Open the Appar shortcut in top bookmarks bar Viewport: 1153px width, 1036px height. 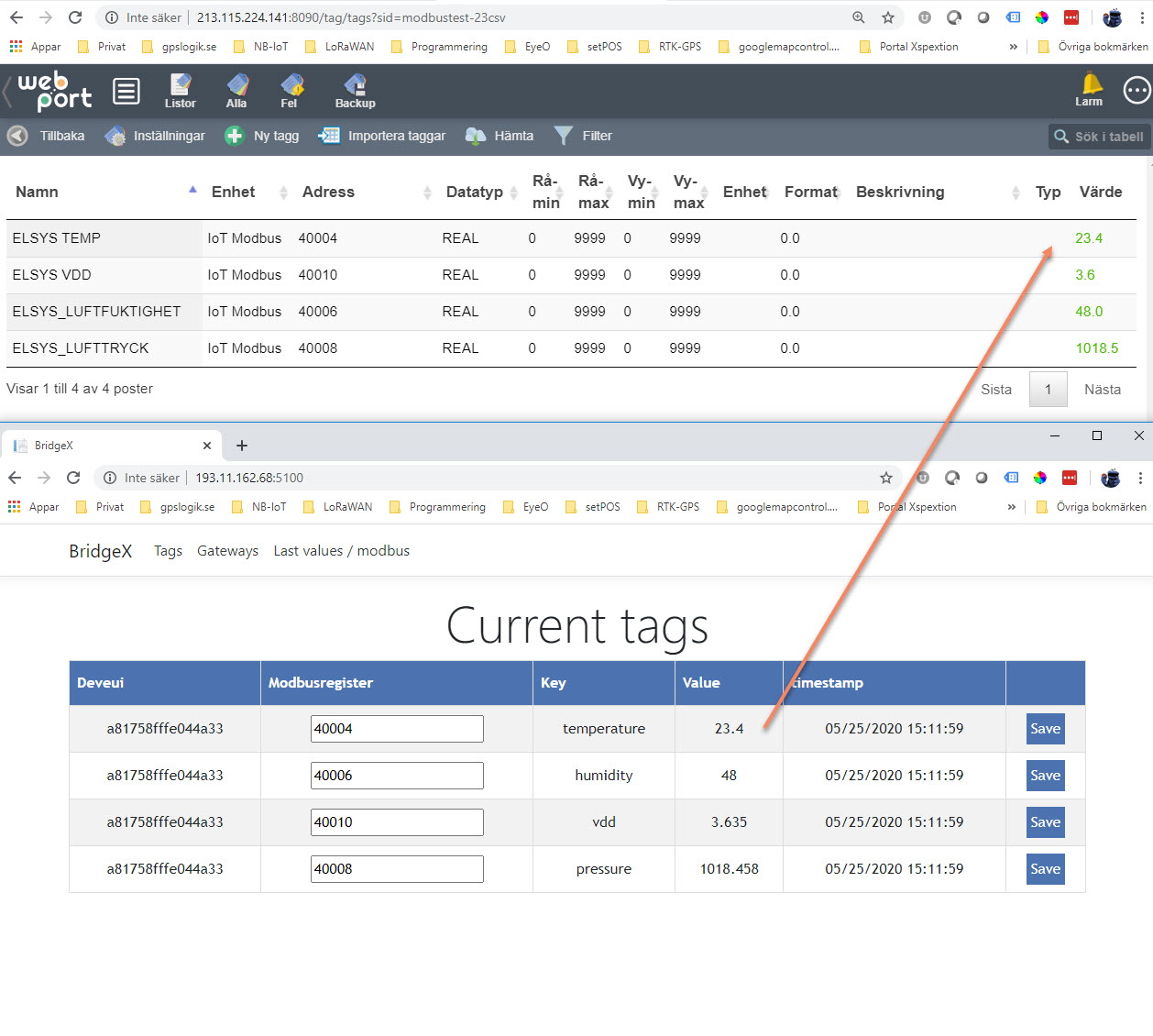(x=35, y=47)
